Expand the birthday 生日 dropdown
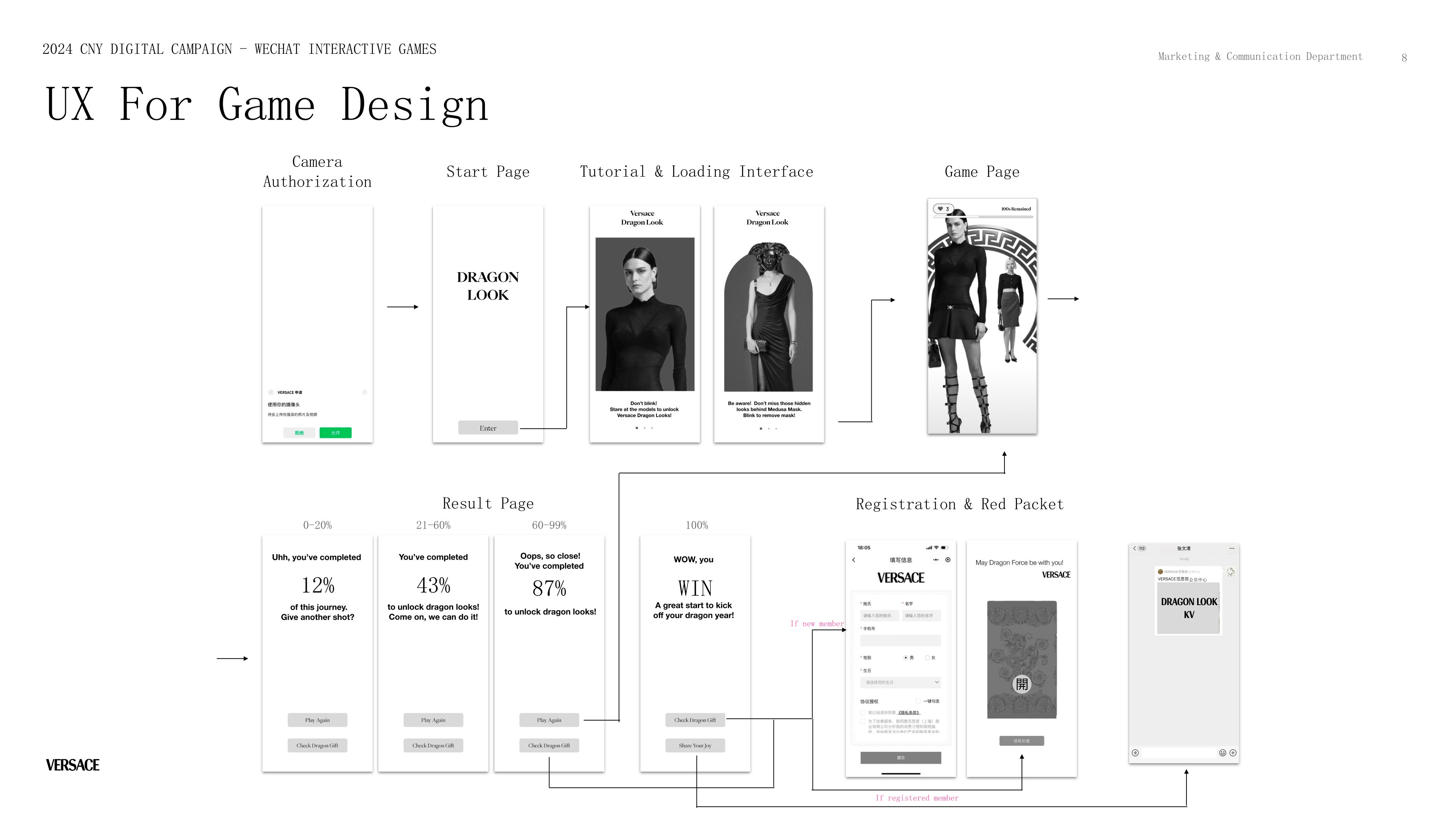The height and width of the screenshot is (819, 1456). coord(901,682)
